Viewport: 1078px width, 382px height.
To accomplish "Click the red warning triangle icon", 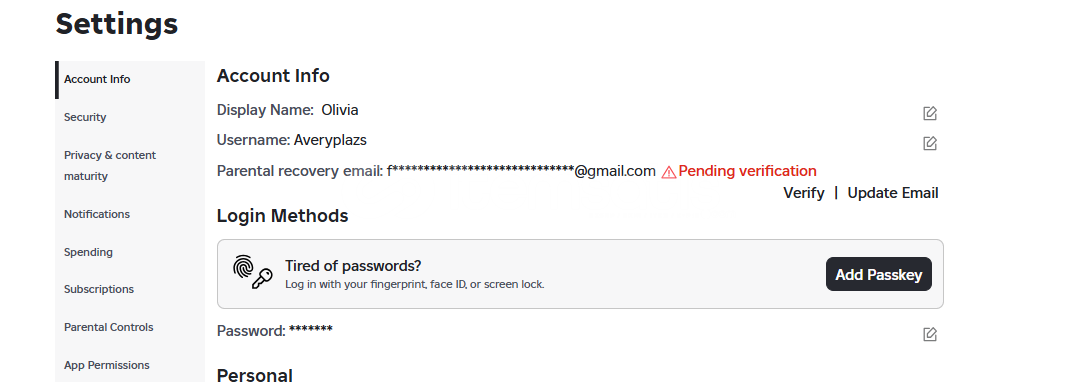I will point(668,172).
